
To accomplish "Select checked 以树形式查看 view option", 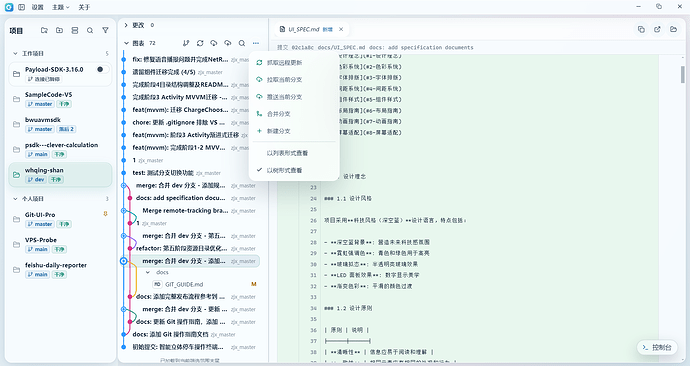I will tap(294, 170).
